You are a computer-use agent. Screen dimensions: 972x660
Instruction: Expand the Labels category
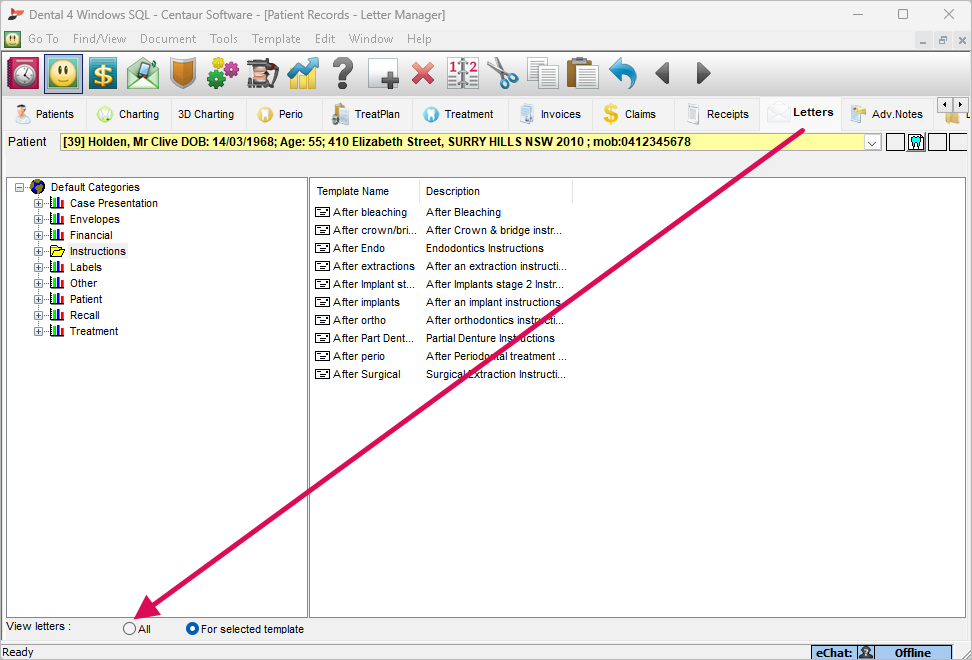tap(38, 268)
